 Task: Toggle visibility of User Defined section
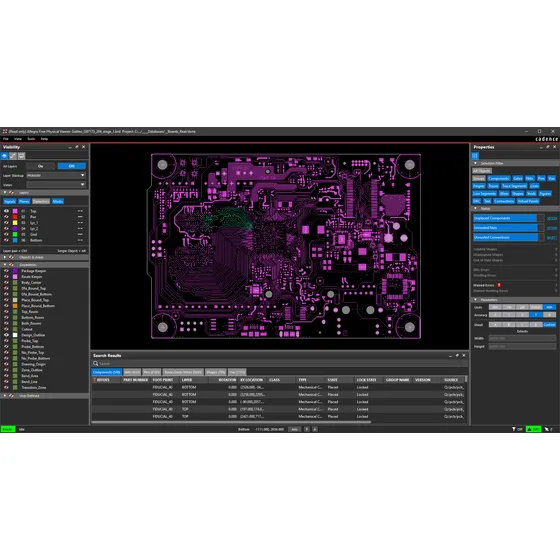[11, 396]
